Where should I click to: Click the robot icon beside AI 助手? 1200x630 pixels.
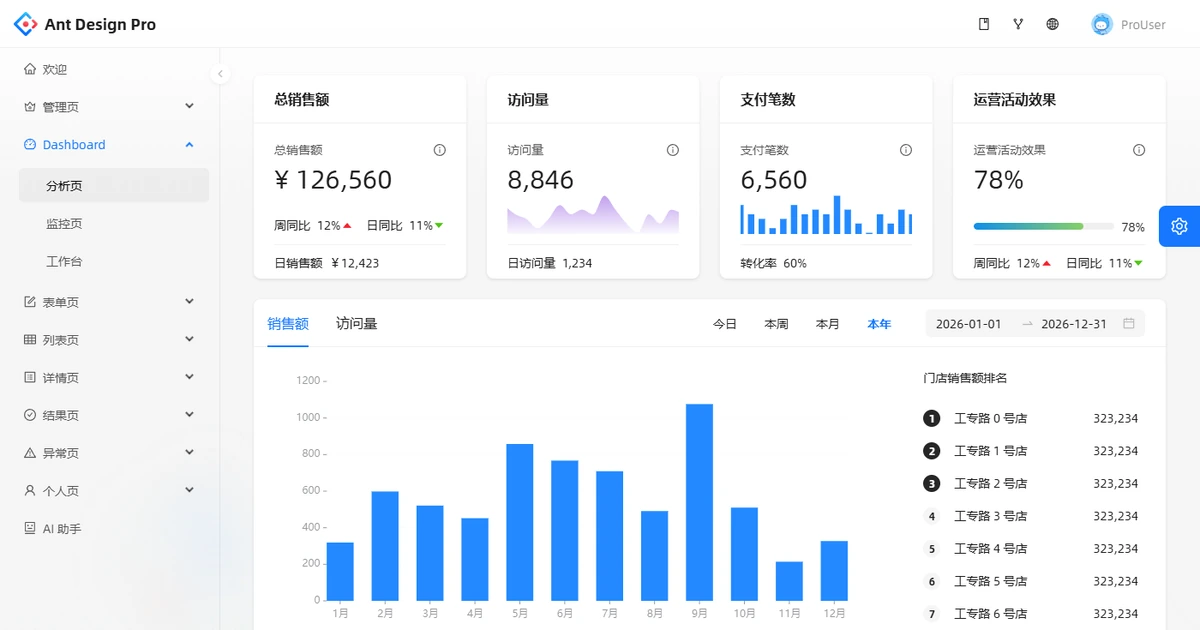coord(30,528)
